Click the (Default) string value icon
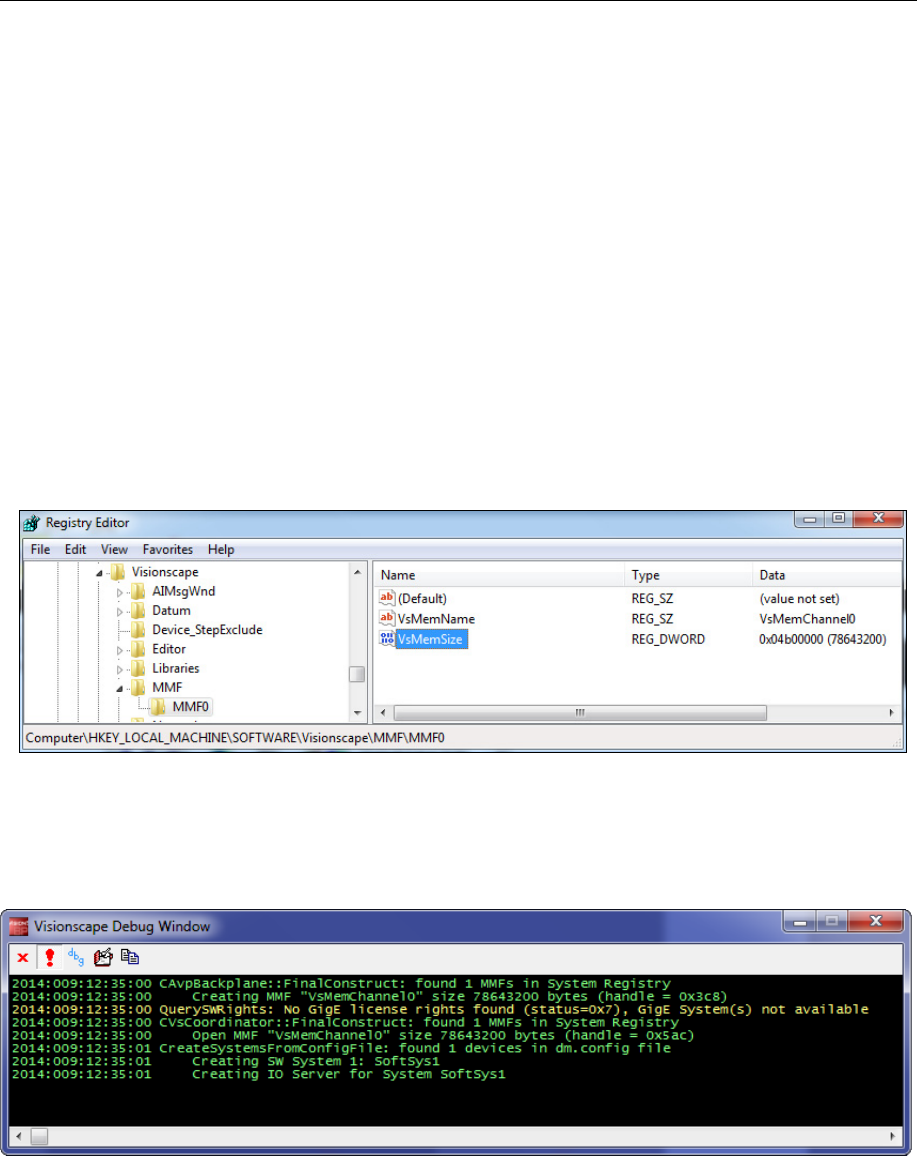The width and height of the screenshot is (917, 1156). click(386, 598)
